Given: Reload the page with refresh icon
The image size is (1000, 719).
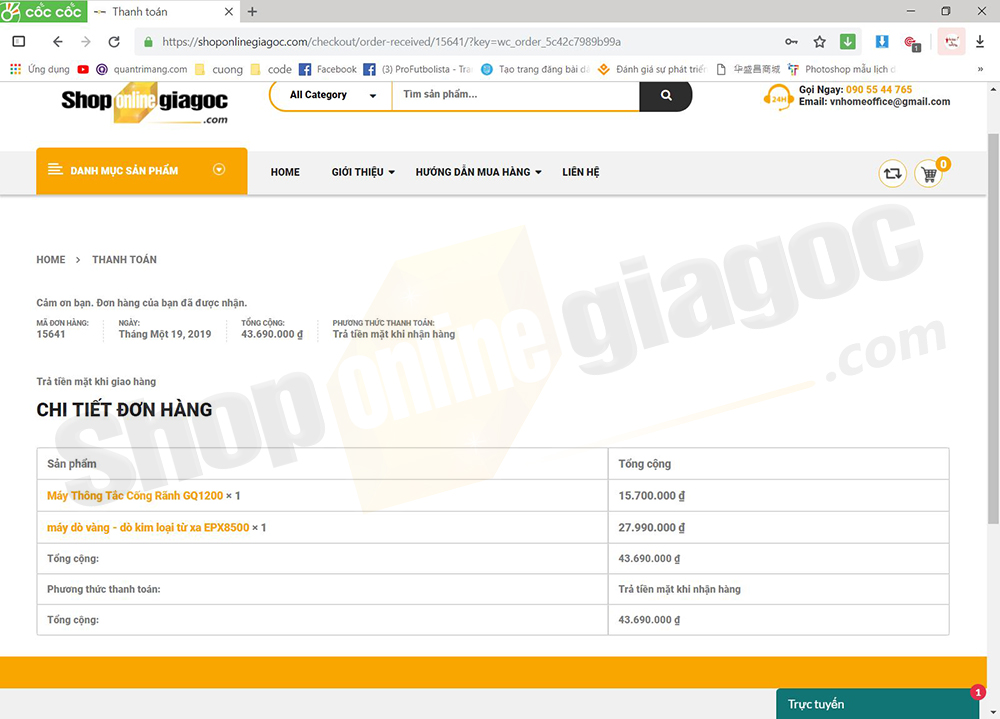Looking at the screenshot, I should [114, 42].
